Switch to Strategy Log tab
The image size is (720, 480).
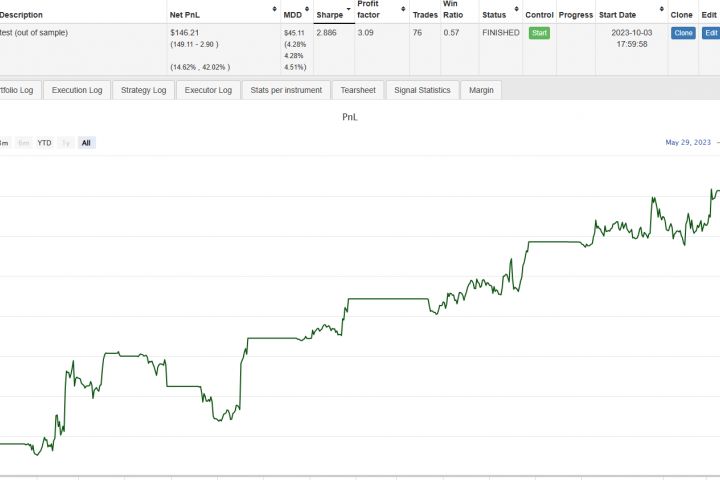coord(143,90)
